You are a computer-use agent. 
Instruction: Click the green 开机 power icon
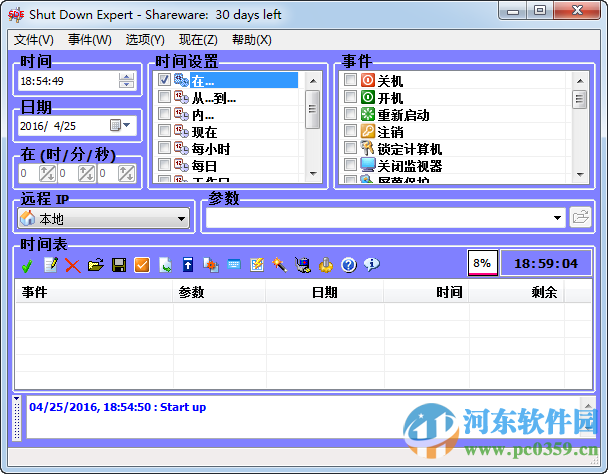click(x=368, y=97)
